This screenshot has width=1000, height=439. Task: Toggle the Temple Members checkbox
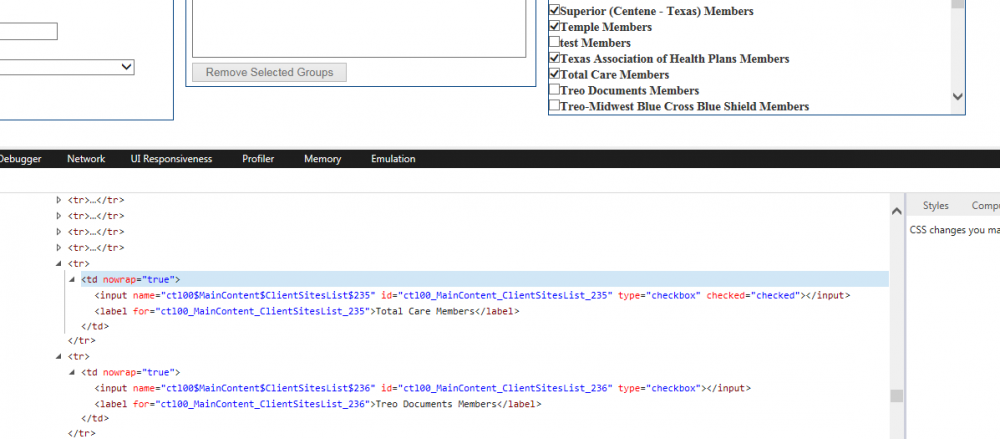(555, 27)
